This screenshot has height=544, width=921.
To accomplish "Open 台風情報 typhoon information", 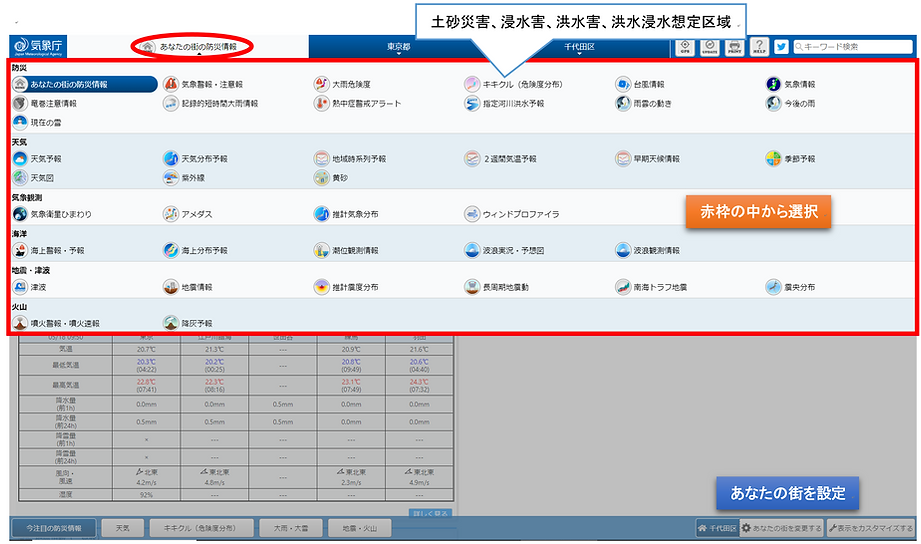I will (640, 85).
